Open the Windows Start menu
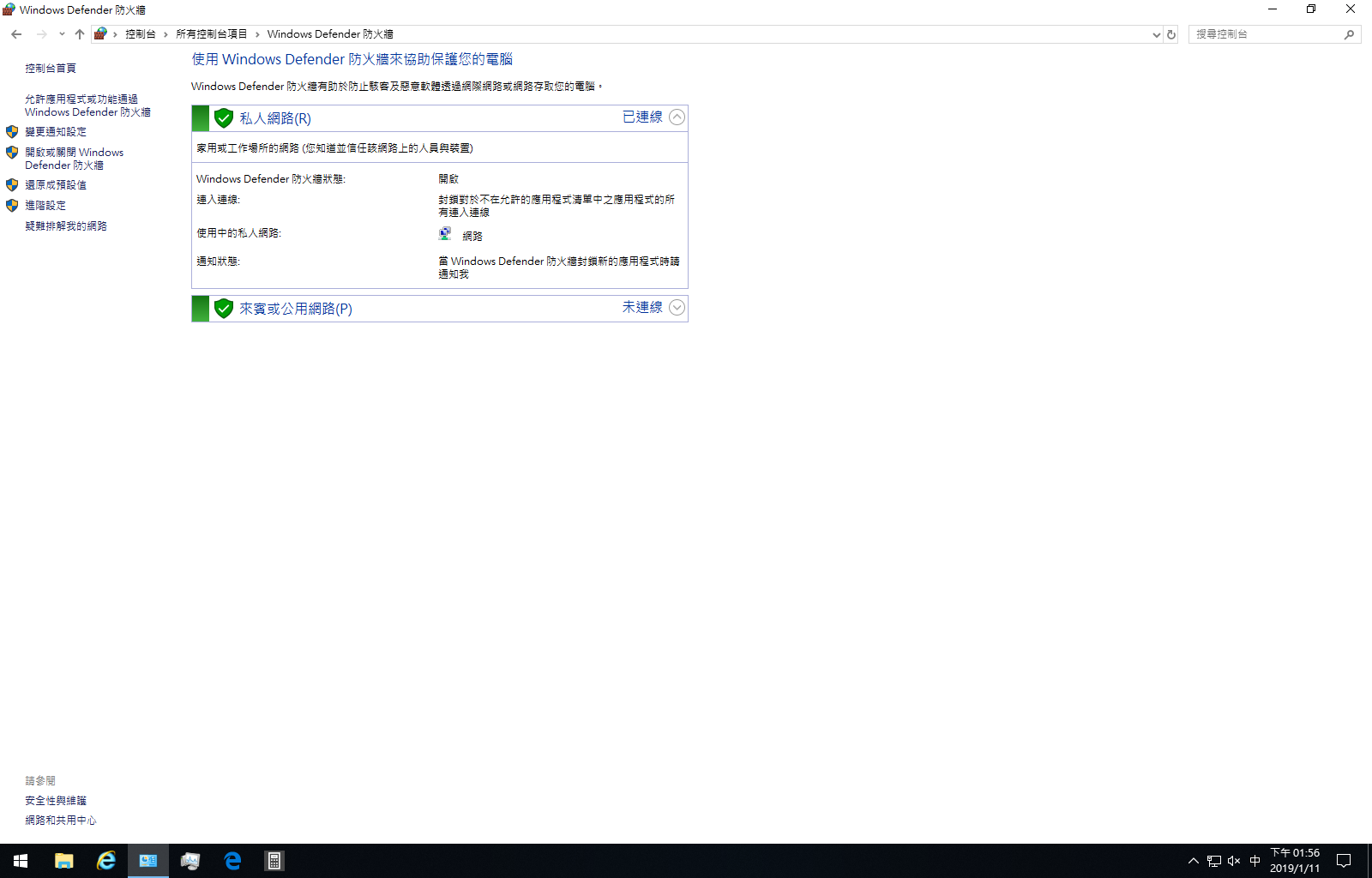The width and height of the screenshot is (1372, 878). pyautogui.click(x=21, y=861)
